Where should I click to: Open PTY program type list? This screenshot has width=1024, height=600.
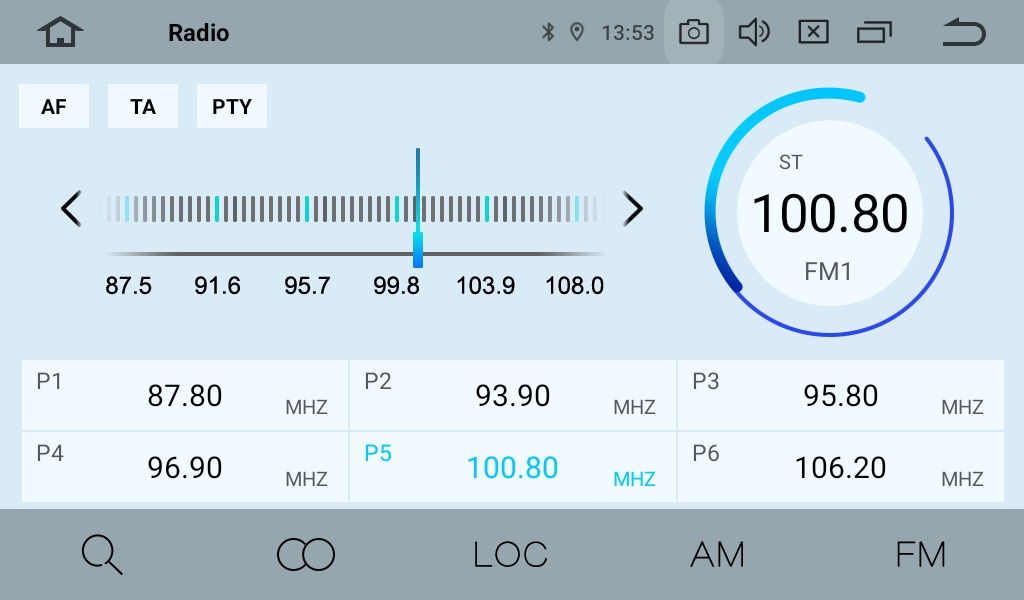pos(232,106)
